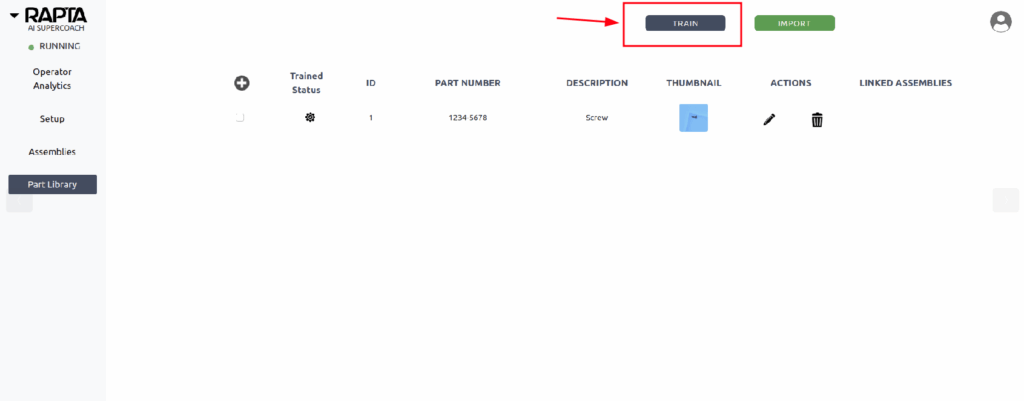Screen dimensions: 1024x401
Task: Click the gray square below Part Library
Action: tap(20, 203)
